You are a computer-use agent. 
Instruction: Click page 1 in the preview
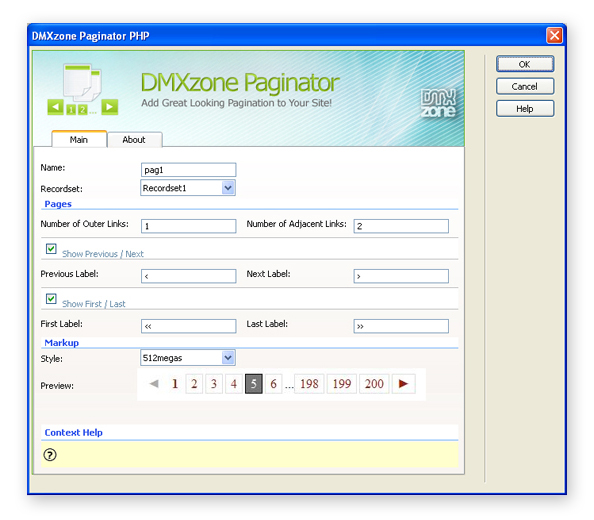(x=175, y=384)
